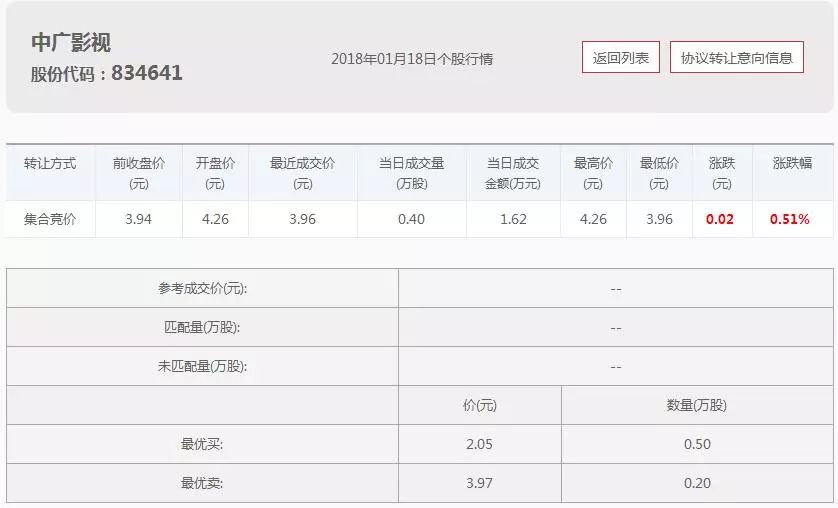This screenshot has width=838, height=508.
Task: Click the 返回列表 button
Action: (x=620, y=57)
